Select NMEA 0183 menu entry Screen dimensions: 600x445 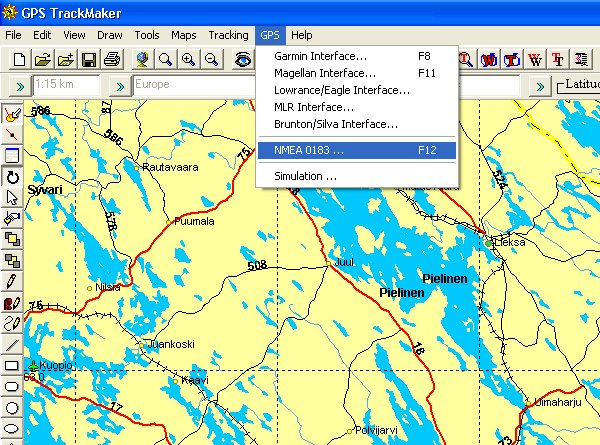[357, 150]
